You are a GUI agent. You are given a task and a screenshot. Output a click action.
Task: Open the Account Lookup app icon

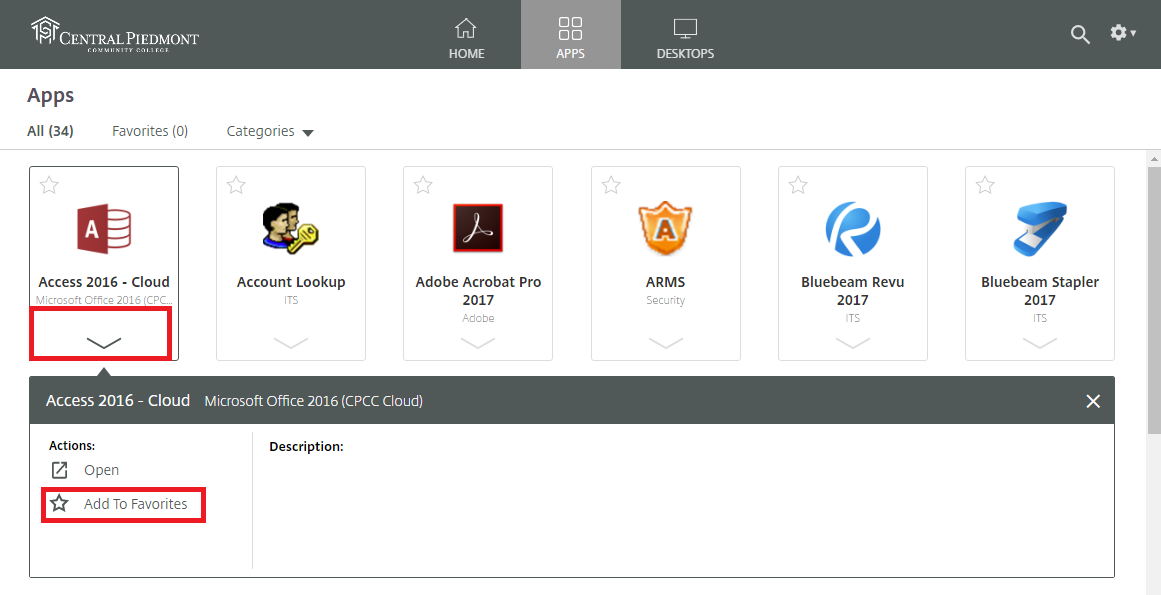[290, 229]
